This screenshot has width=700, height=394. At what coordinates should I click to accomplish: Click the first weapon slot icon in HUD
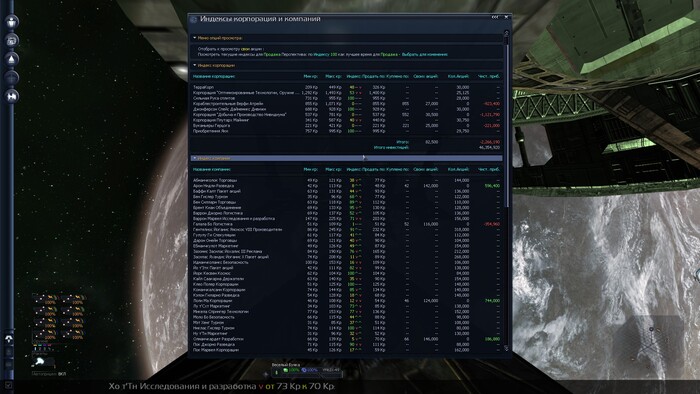(45, 299)
